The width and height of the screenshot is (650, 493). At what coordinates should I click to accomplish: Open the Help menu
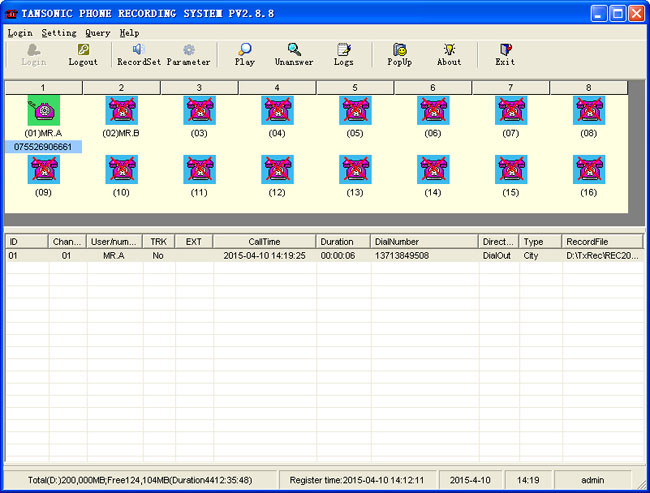click(129, 33)
